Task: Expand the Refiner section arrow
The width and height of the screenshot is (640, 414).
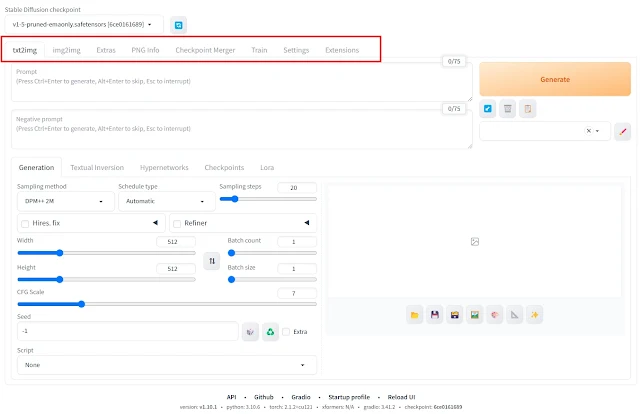Action: (x=307, y=223)
